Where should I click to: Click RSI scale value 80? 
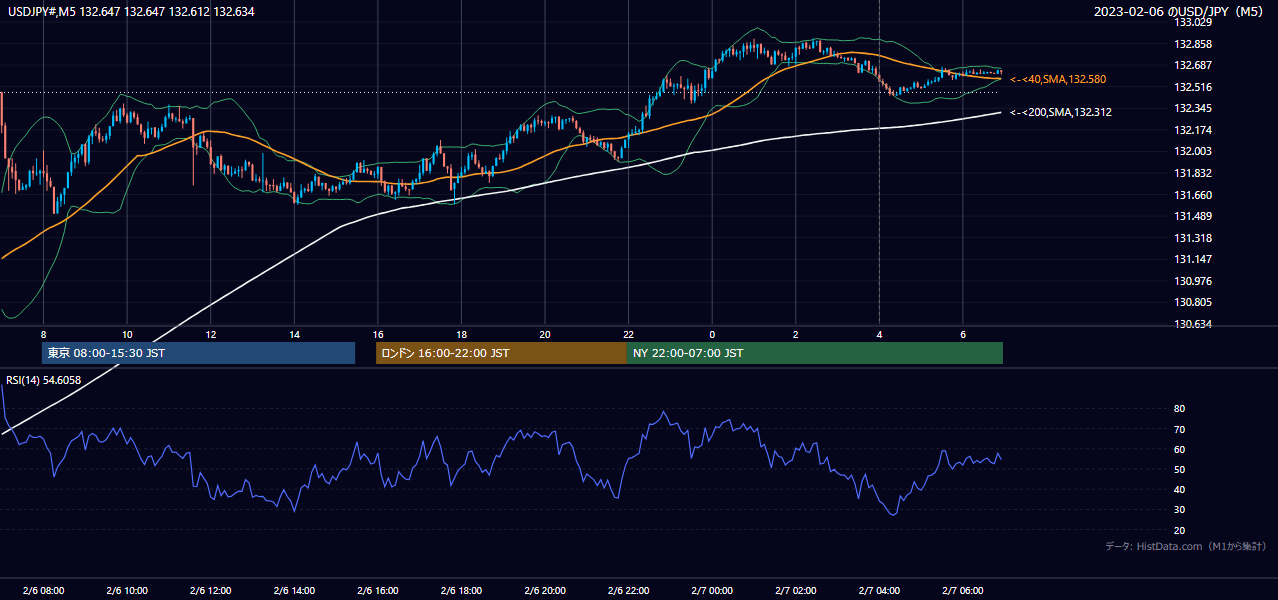pyautogui.click(x=1179, y=409)
